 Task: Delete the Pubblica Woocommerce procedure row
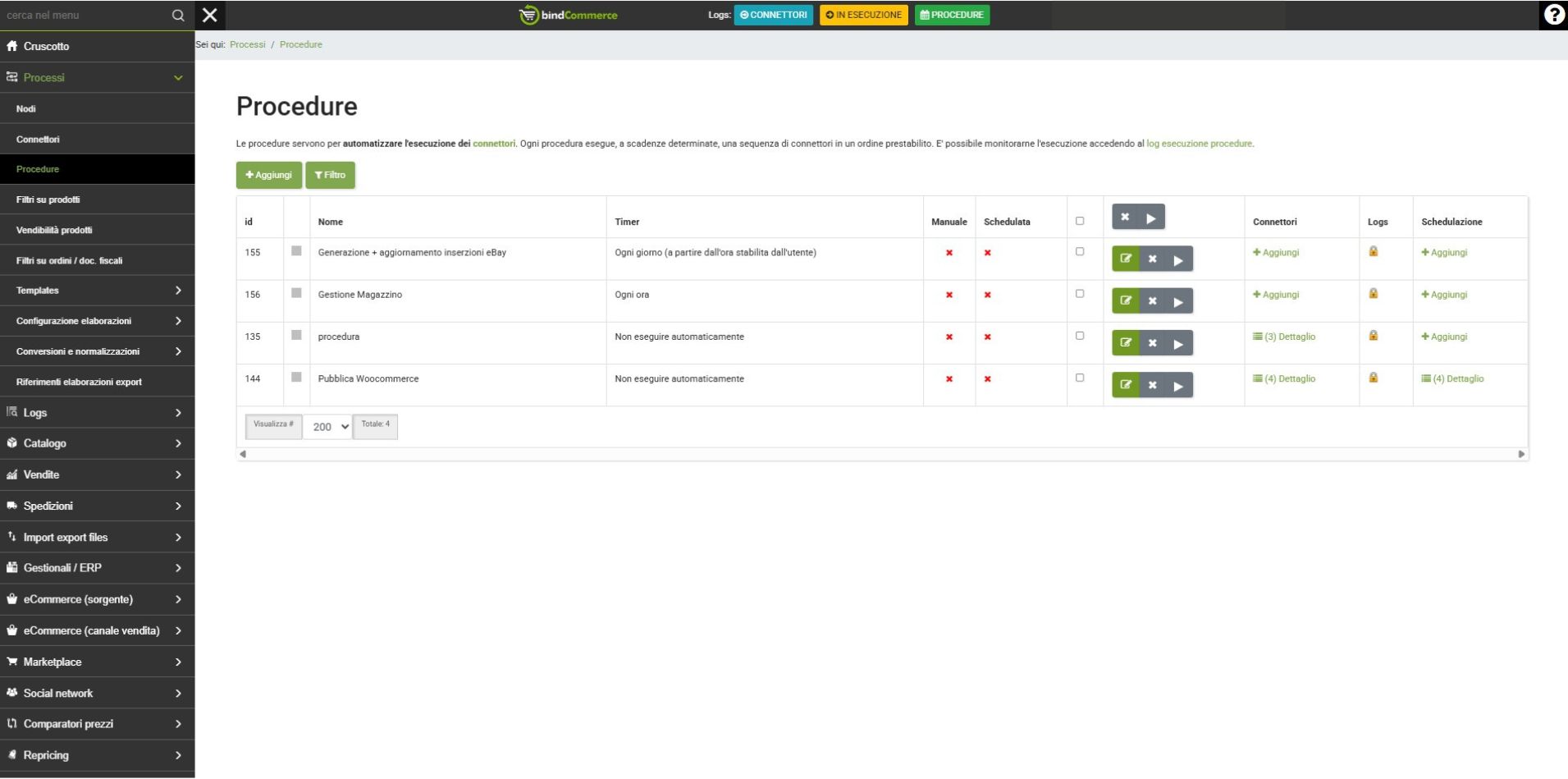(x=1152, y=385)
